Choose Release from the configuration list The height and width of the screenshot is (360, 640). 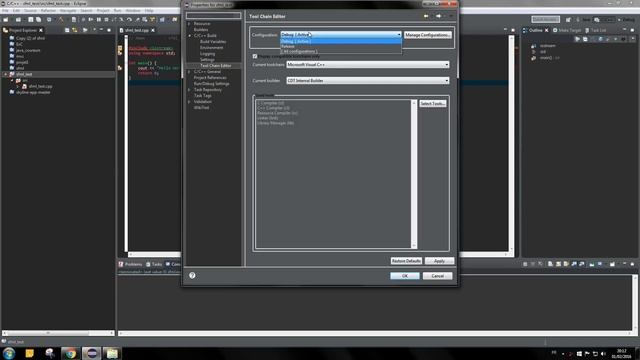click(x=341, y=47)
